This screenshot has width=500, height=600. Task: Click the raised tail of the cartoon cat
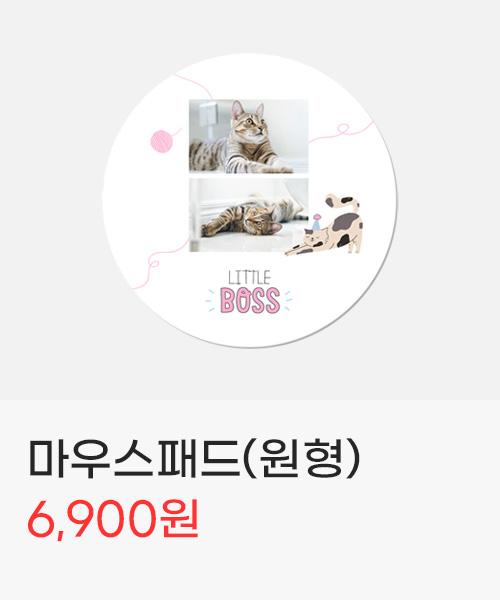tap(342, 203)
